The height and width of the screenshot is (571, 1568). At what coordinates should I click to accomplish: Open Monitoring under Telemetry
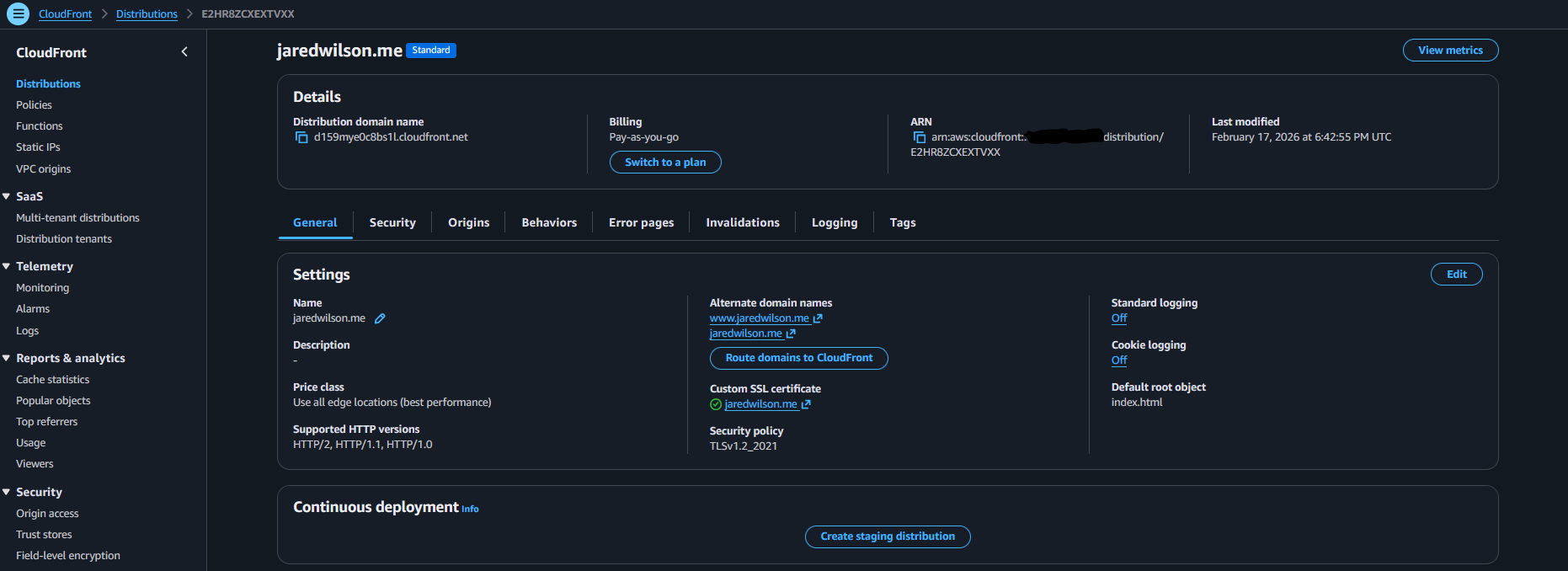pyautogui.click(x=42, y=288)
